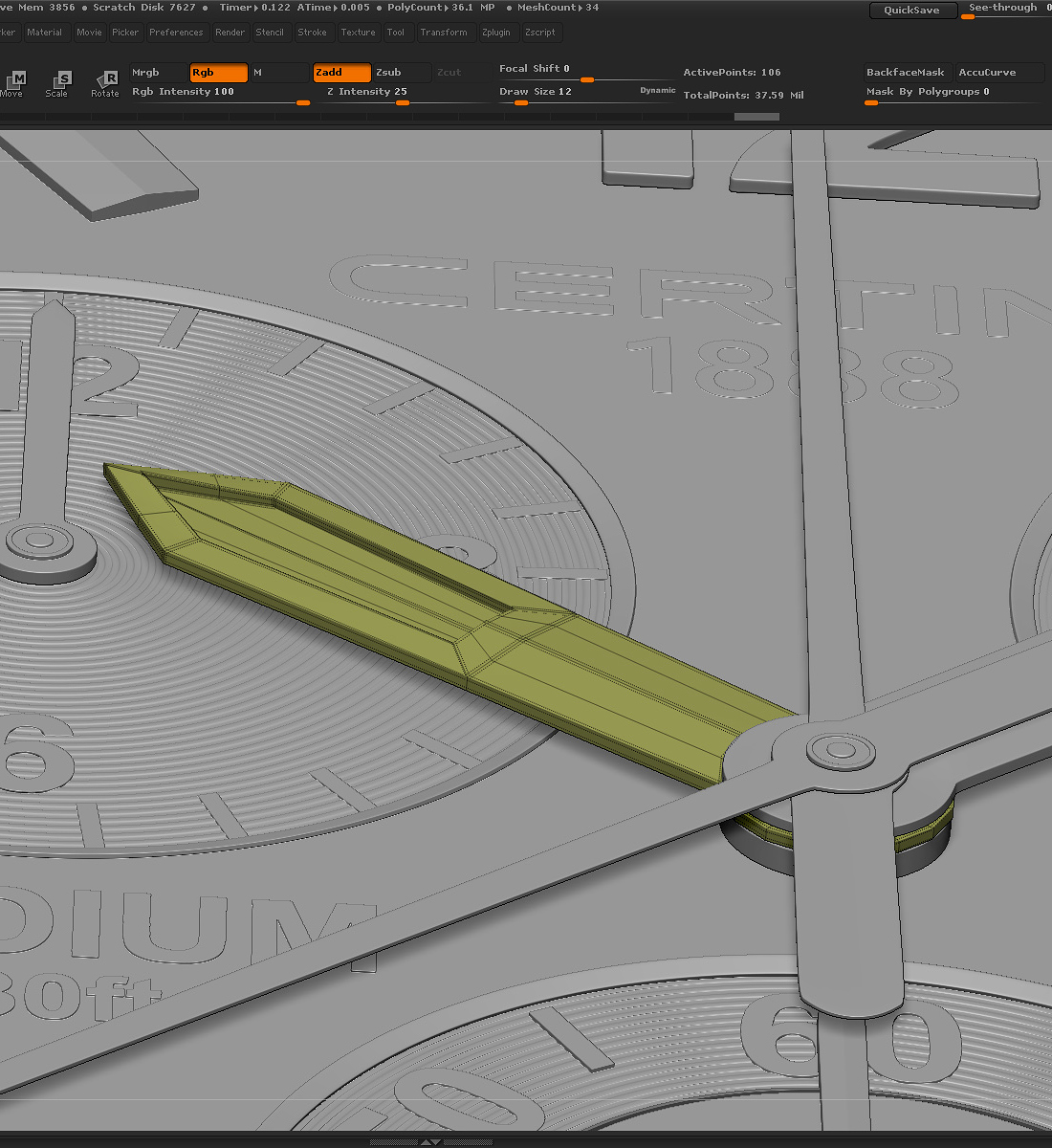Disable Zadd sculpting mode
1052x1148 pixels.
[x=341, y=73]
